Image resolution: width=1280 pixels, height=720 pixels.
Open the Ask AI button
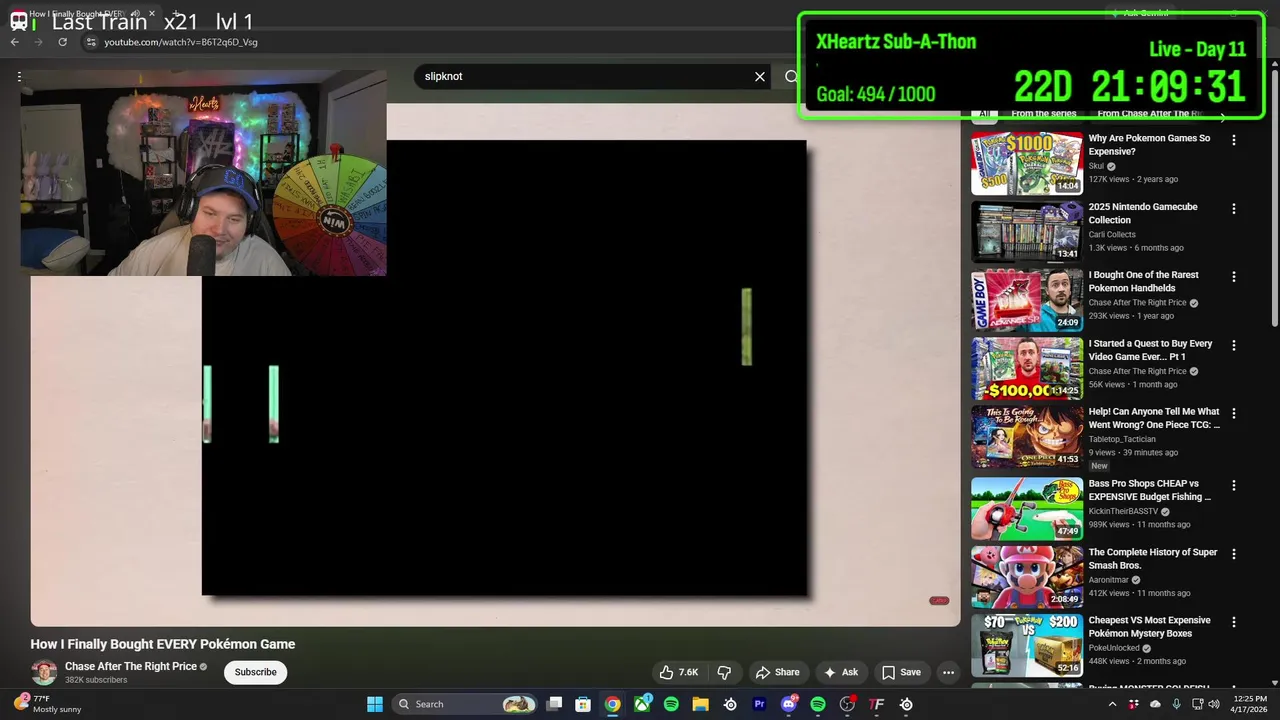(840, 672)
